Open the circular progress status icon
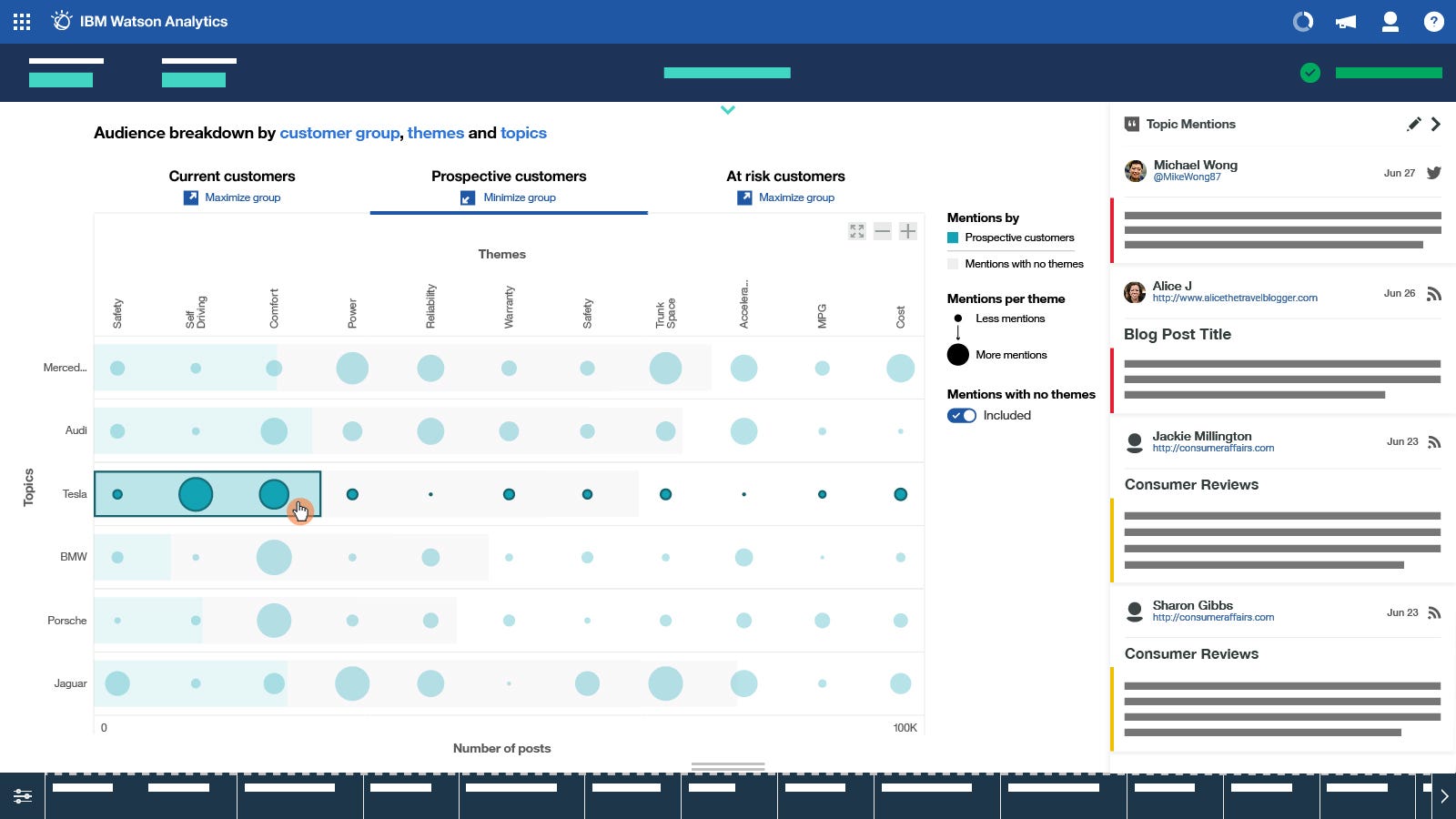The width and height of the screenshot is (1456, 819). [x=1303, y=21]
